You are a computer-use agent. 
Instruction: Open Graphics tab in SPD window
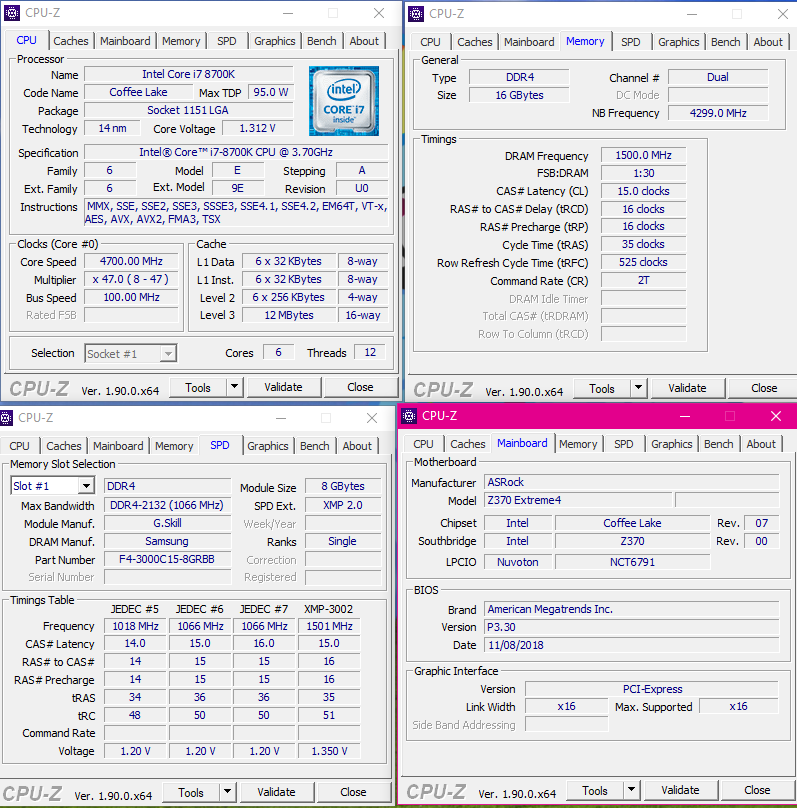click(268, 446)
